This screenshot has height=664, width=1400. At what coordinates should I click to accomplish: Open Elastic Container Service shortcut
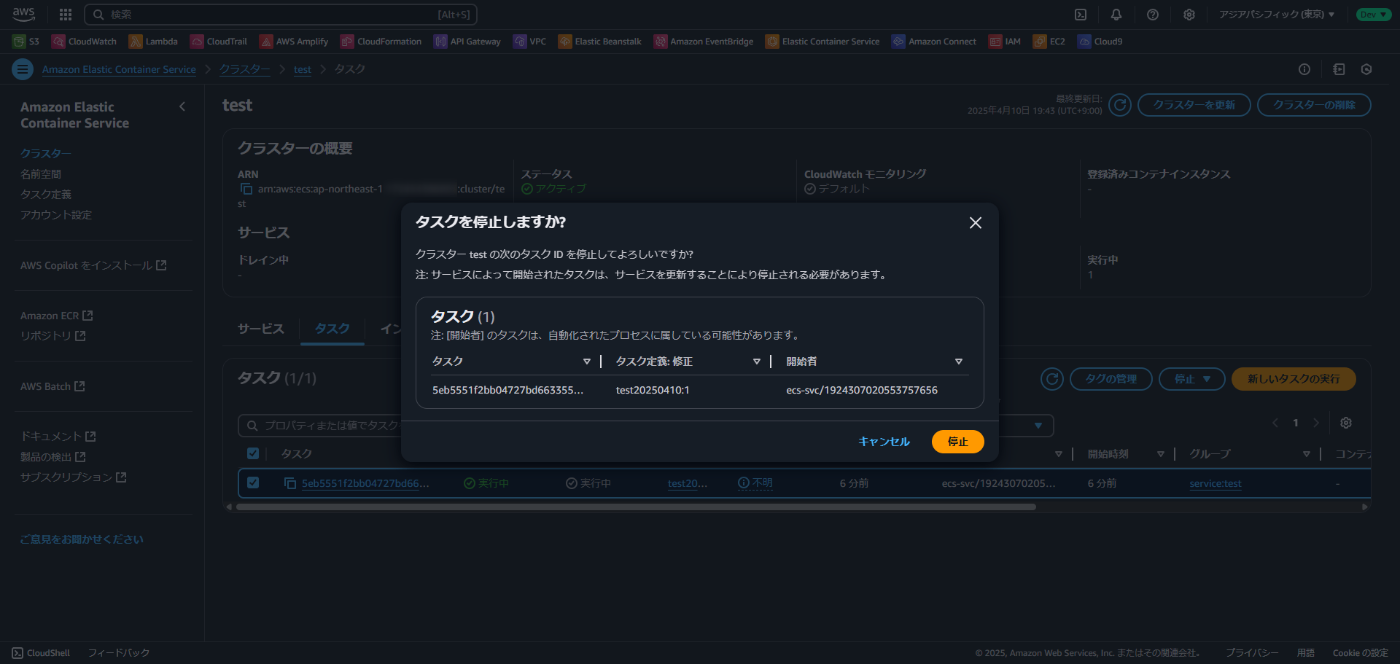pos(823,41)
